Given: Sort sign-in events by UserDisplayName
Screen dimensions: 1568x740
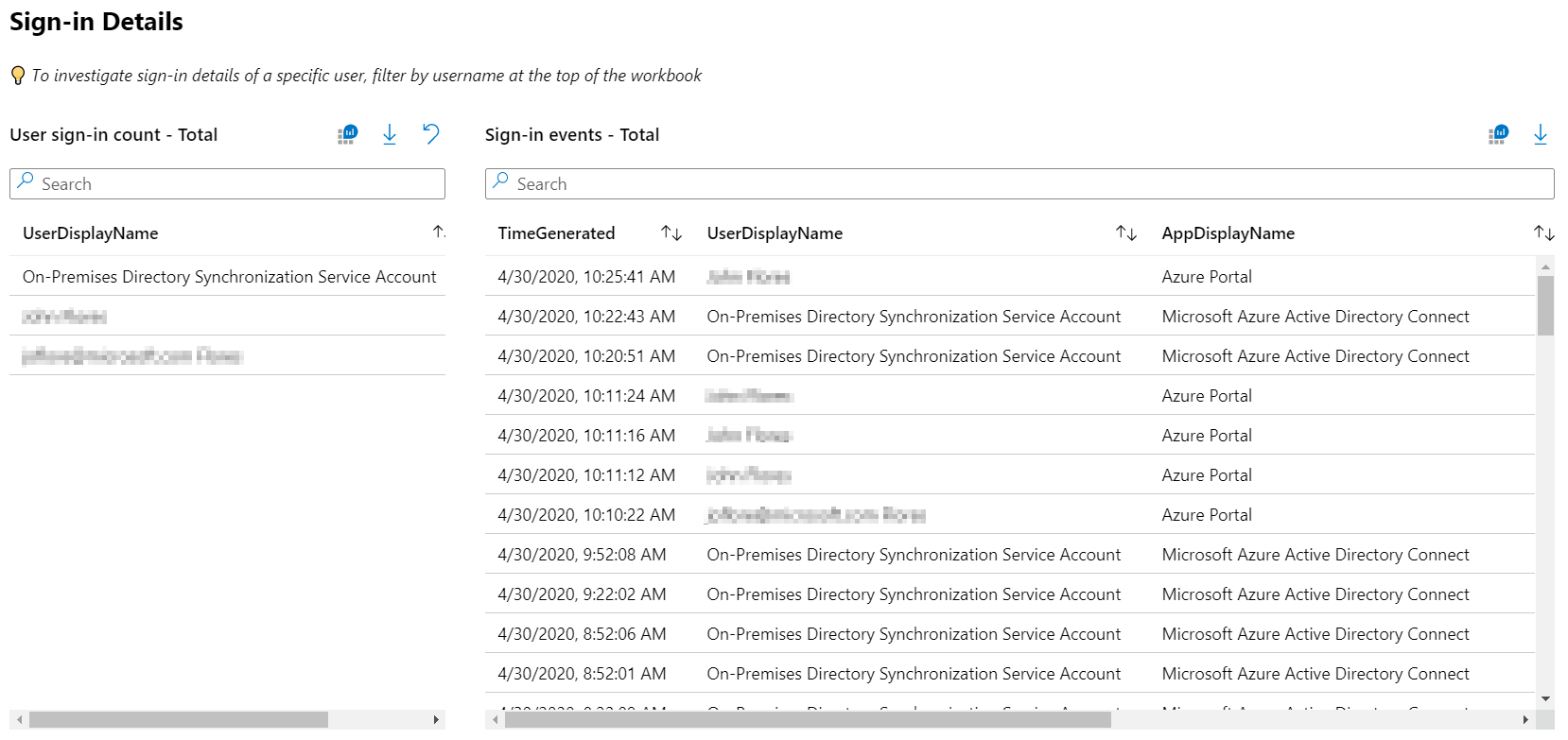Looking at the screenshot, I should click(x=1125, y=233).
